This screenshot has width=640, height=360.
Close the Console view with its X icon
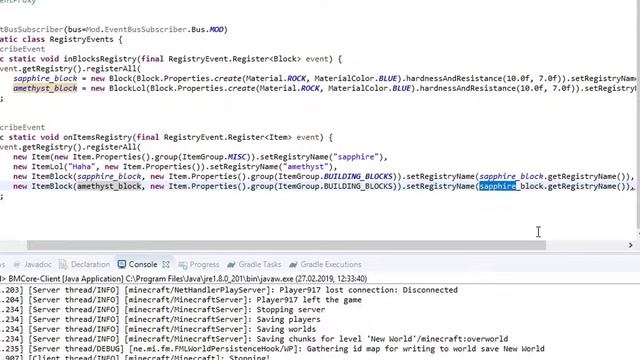[x=166, y=264]
